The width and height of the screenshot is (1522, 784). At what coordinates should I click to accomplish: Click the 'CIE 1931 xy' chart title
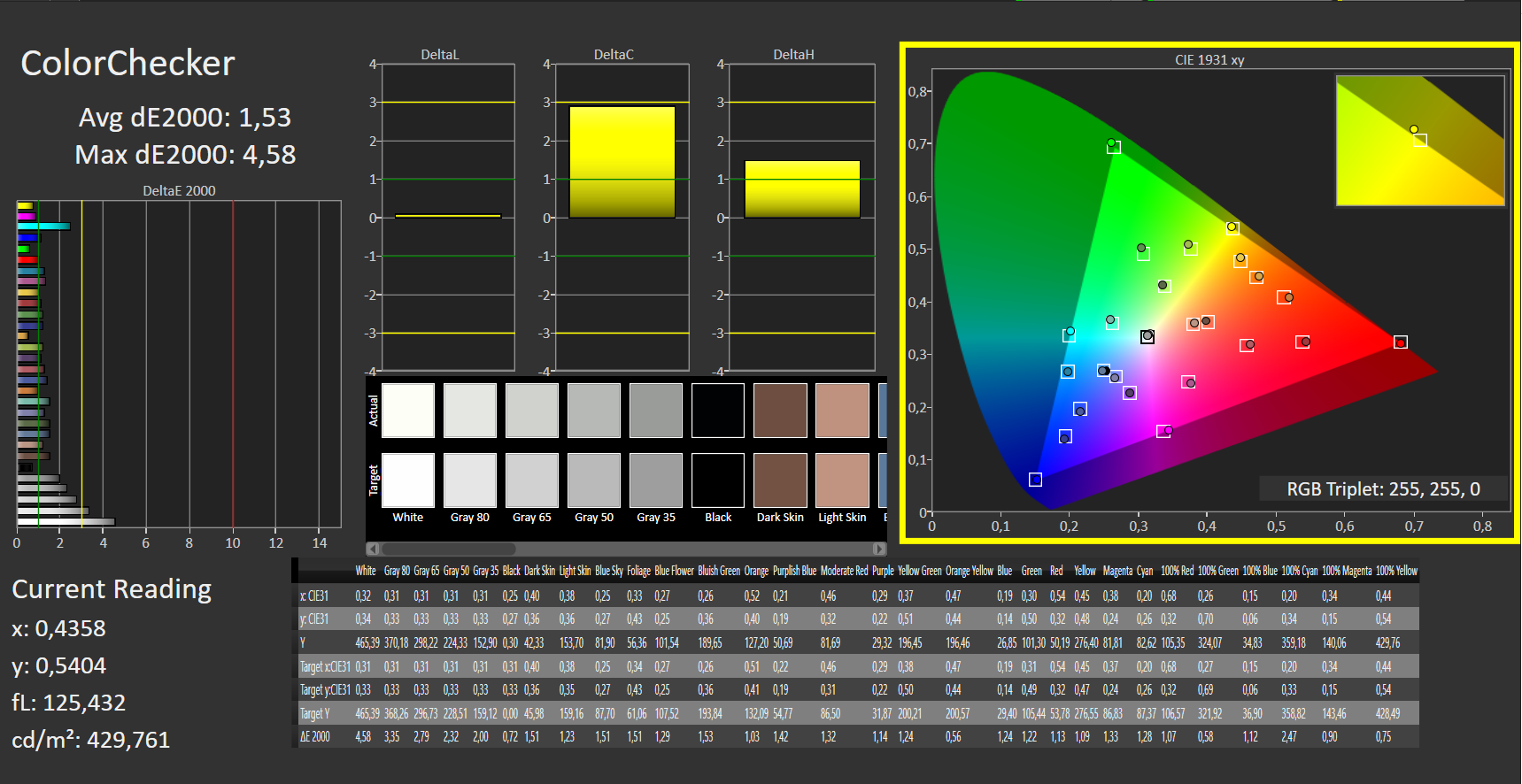pos(1209,60)
